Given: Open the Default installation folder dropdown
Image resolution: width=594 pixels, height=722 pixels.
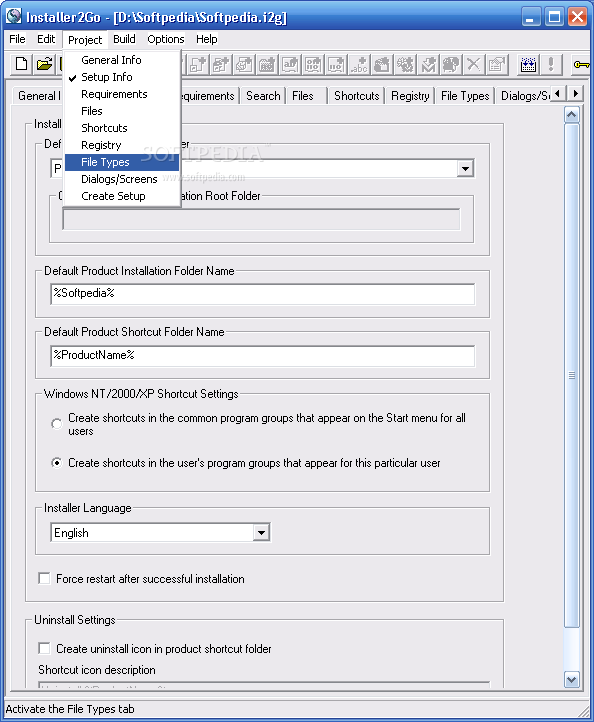Looking at the screenshot, I should coord(466,169).
